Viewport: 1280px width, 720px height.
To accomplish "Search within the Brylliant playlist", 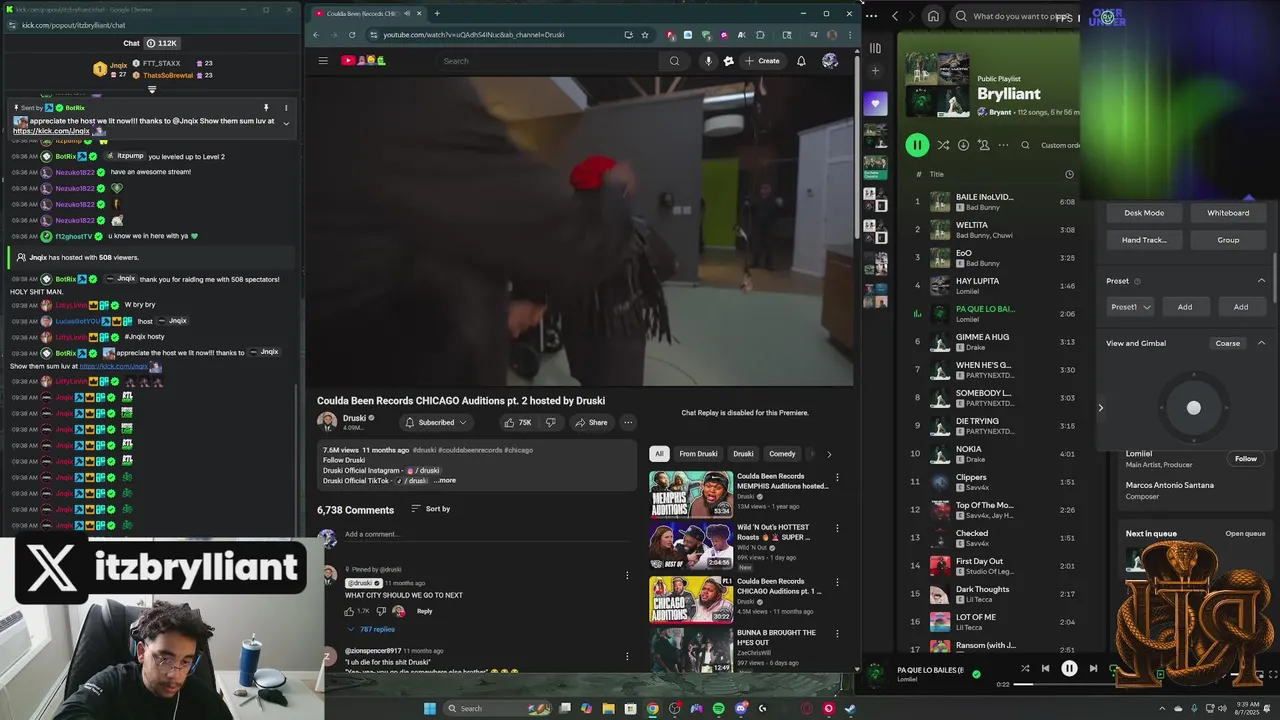I will pos(1025,145).
